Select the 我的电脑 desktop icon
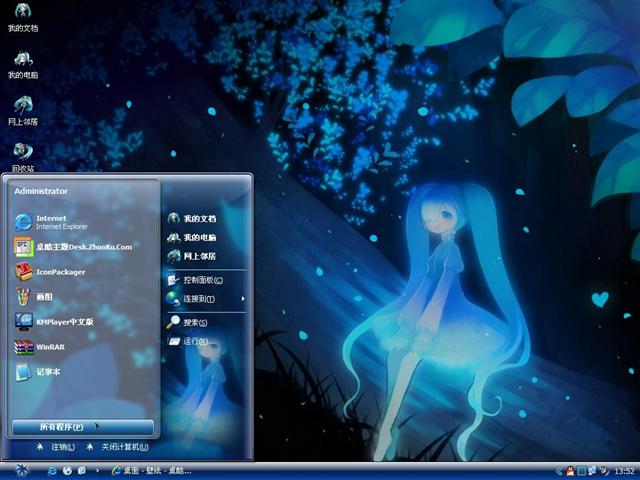Image resolution: width=640 pixels, height=480 pixels. tap(22, 63)
